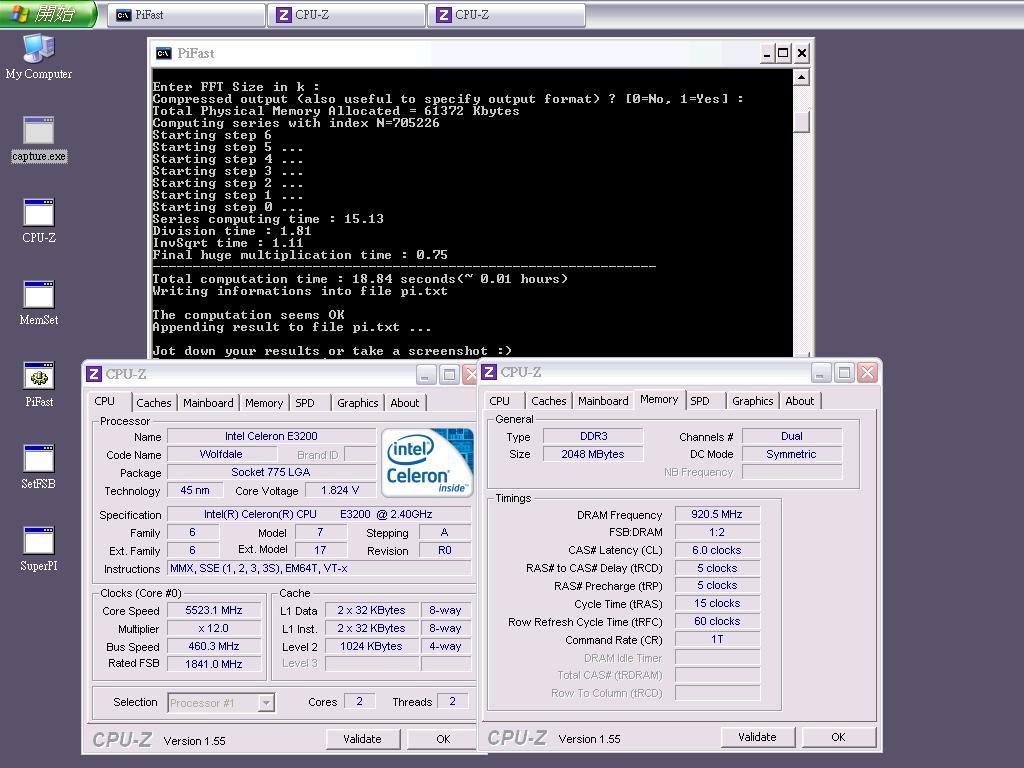Close the right CPU-Z window
Viewport: 1024px width, 768px height.
[x=867, y=373]
